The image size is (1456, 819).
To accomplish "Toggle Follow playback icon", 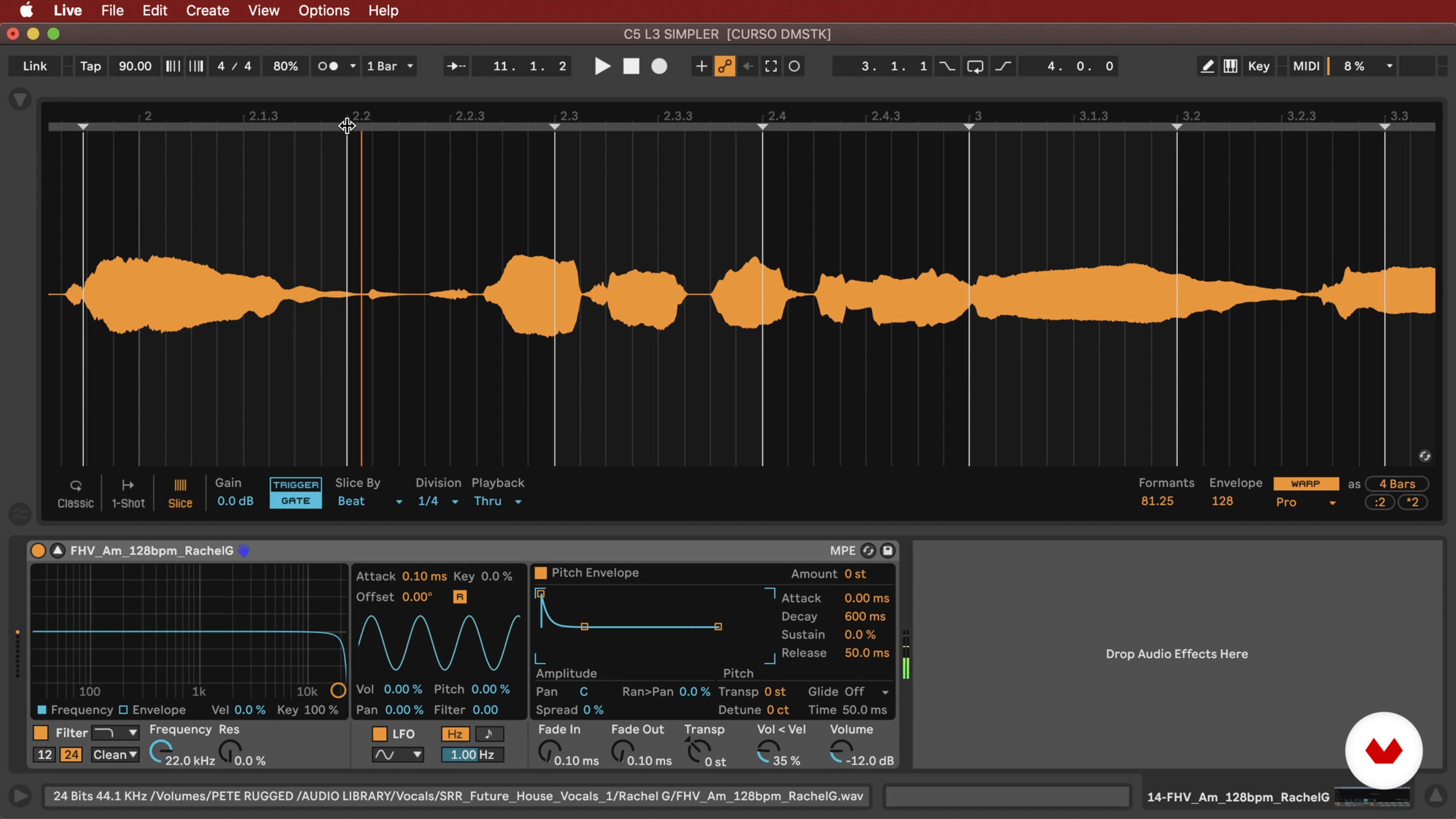I will 456,66.
